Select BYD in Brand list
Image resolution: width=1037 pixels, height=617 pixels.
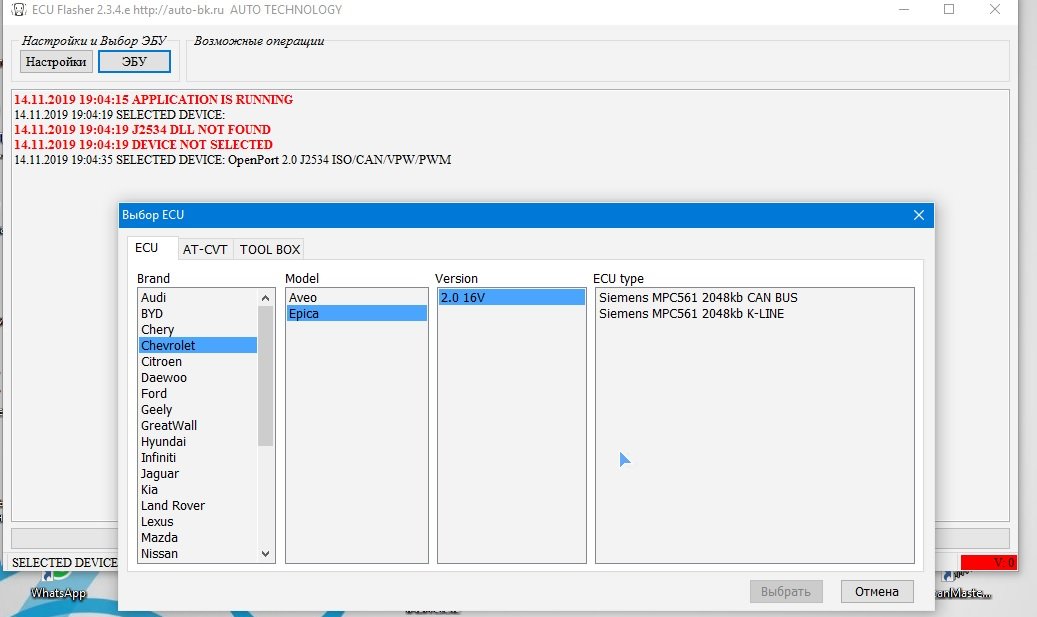(198, 313)
